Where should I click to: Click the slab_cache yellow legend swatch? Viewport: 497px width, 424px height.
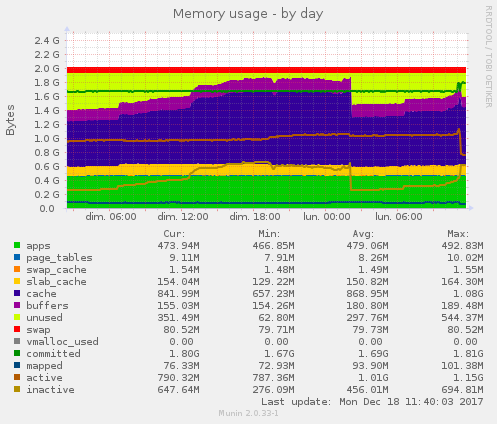(17, 281)
